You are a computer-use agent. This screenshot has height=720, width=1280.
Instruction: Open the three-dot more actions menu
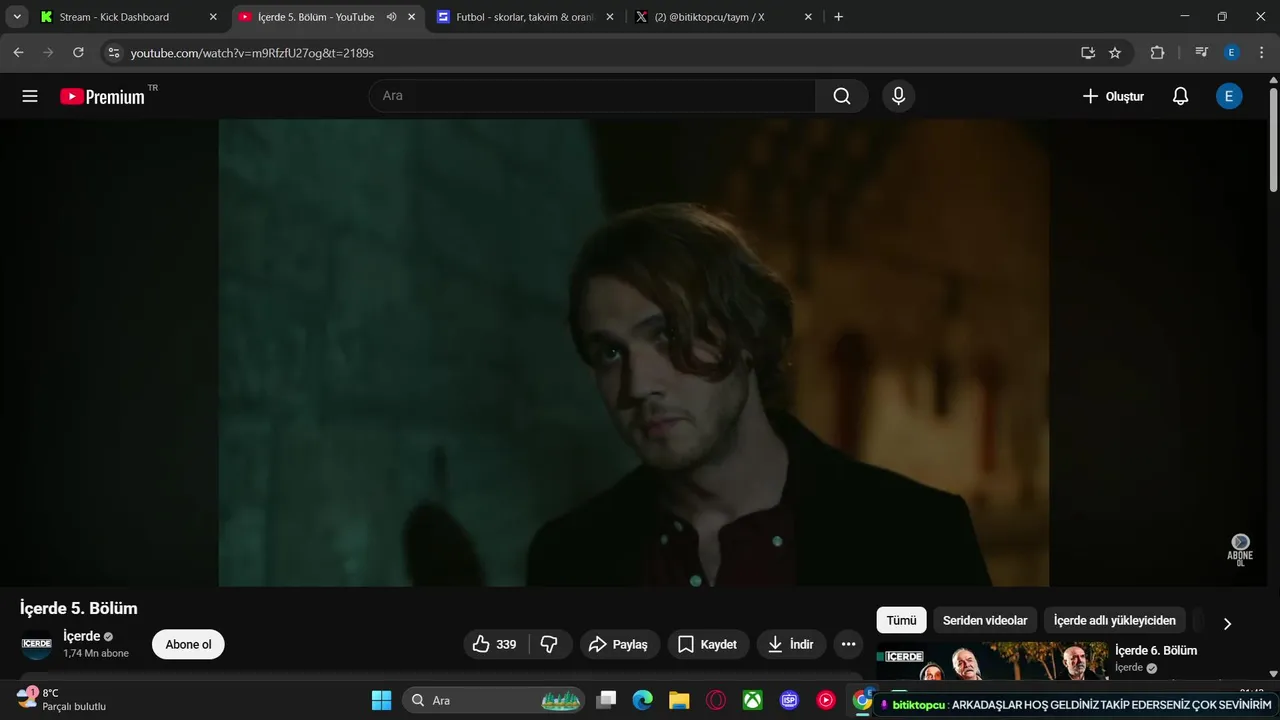[848, 644]
